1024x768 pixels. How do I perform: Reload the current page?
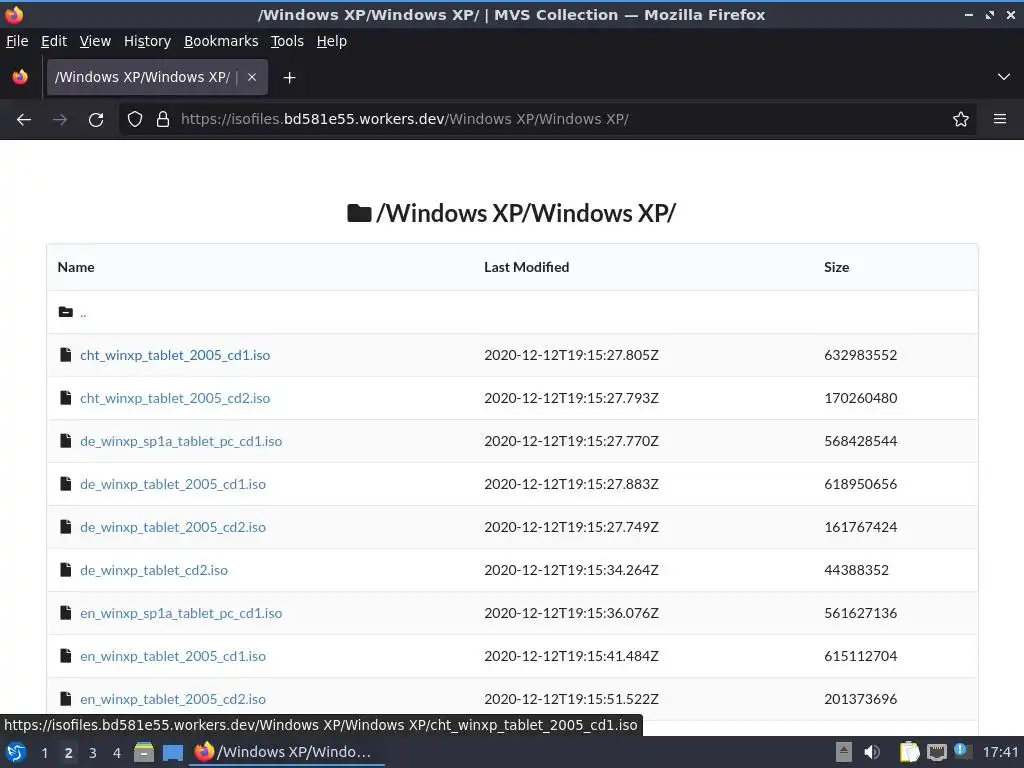point(96,120)
